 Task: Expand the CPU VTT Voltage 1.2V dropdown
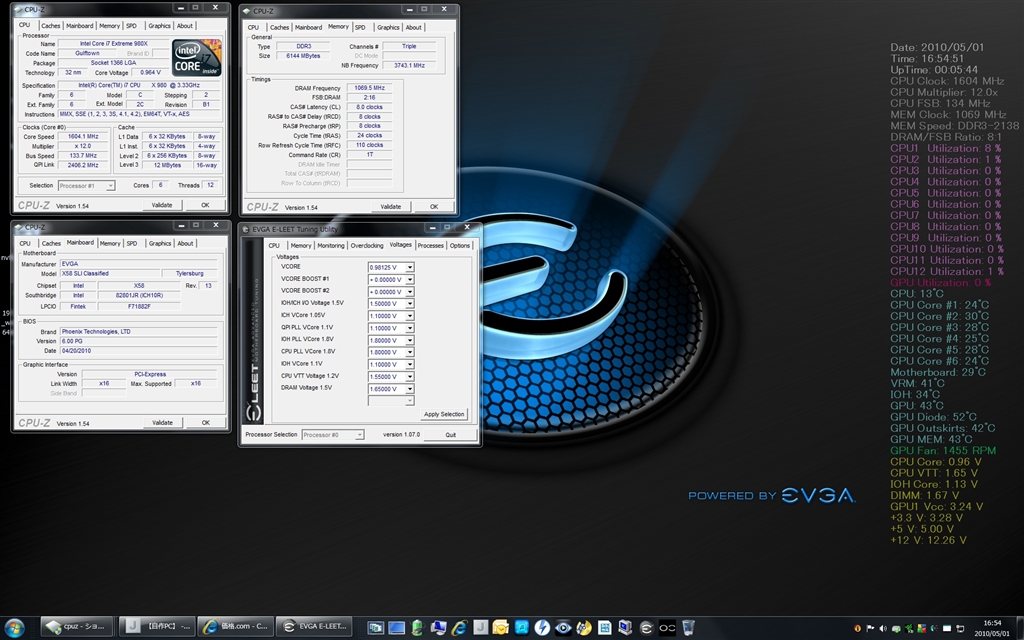409,377
